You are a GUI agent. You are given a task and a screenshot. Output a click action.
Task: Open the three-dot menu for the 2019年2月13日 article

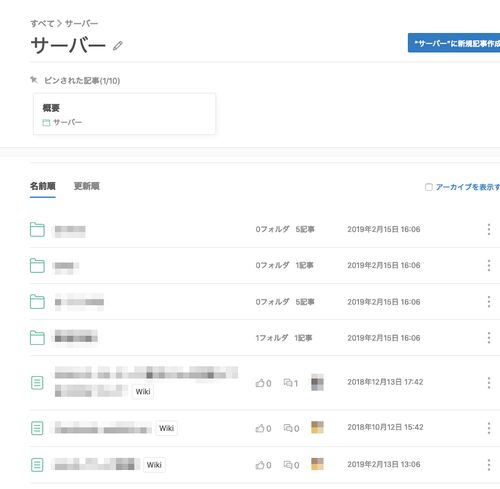click(x=489, y=465)
